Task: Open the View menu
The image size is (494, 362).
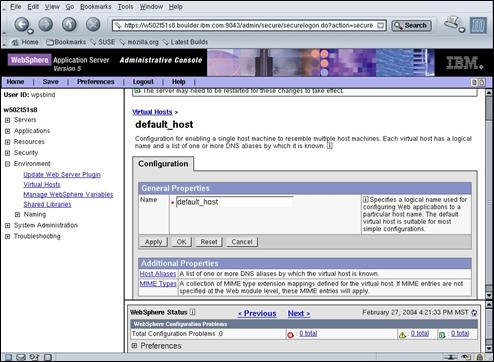Action: point(52,6)
